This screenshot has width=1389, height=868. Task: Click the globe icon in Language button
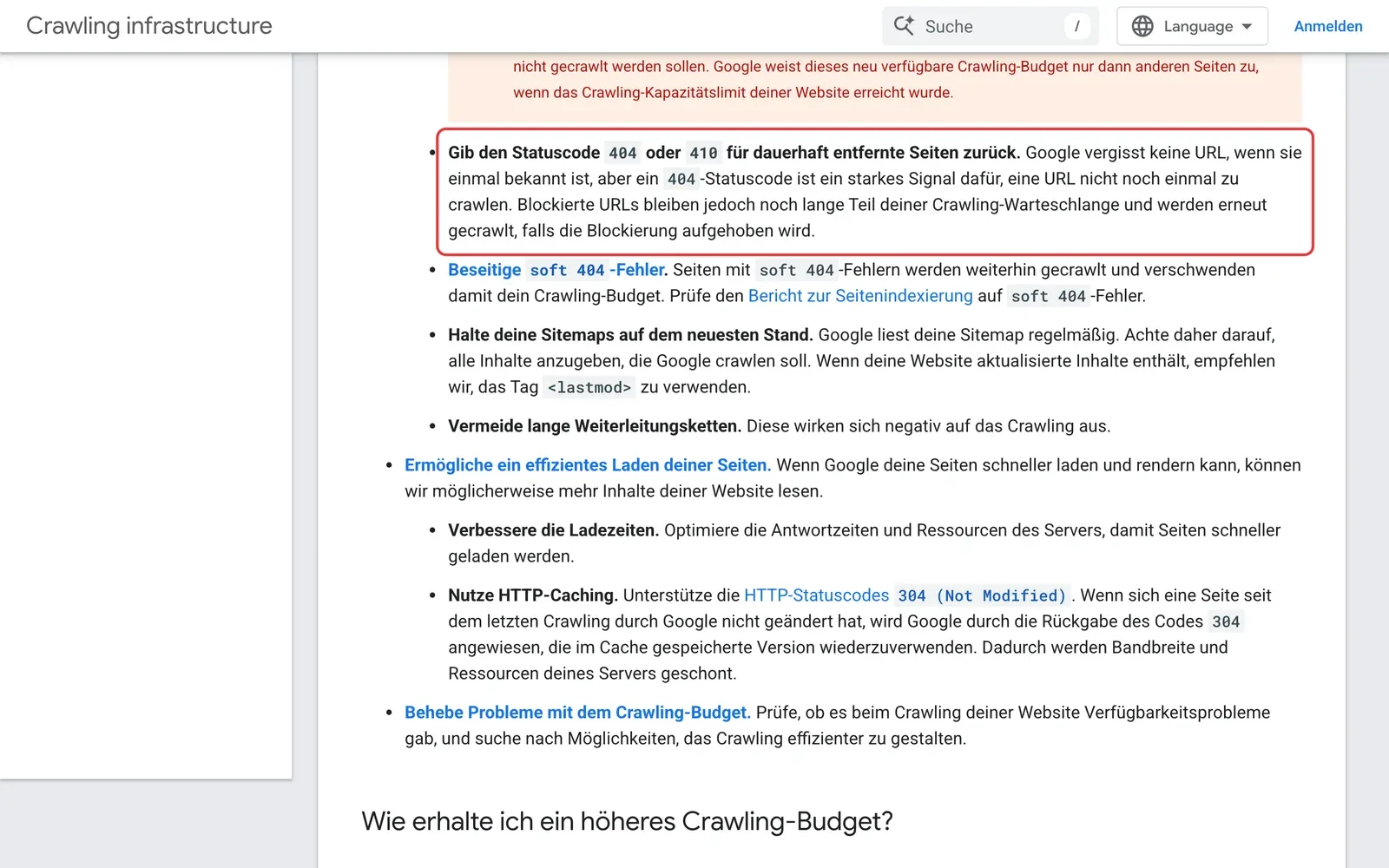click(1142, 26)
